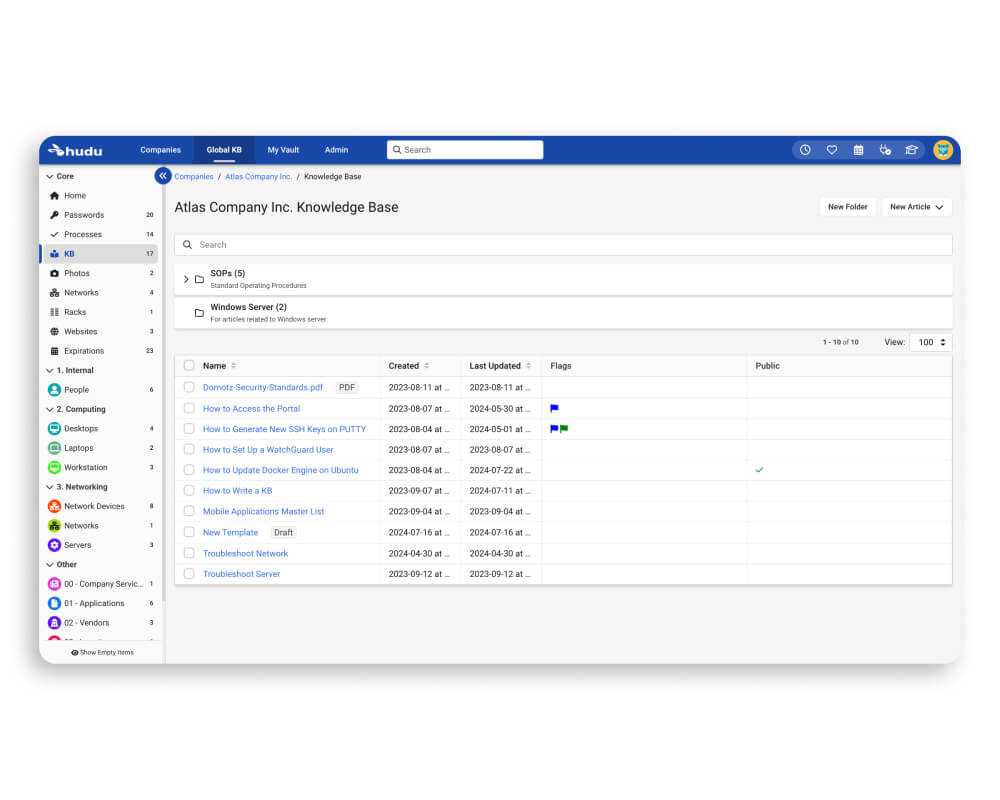1000x800 pixels.
Task: Show empty items in sidebar
Action: pos(102,653)
